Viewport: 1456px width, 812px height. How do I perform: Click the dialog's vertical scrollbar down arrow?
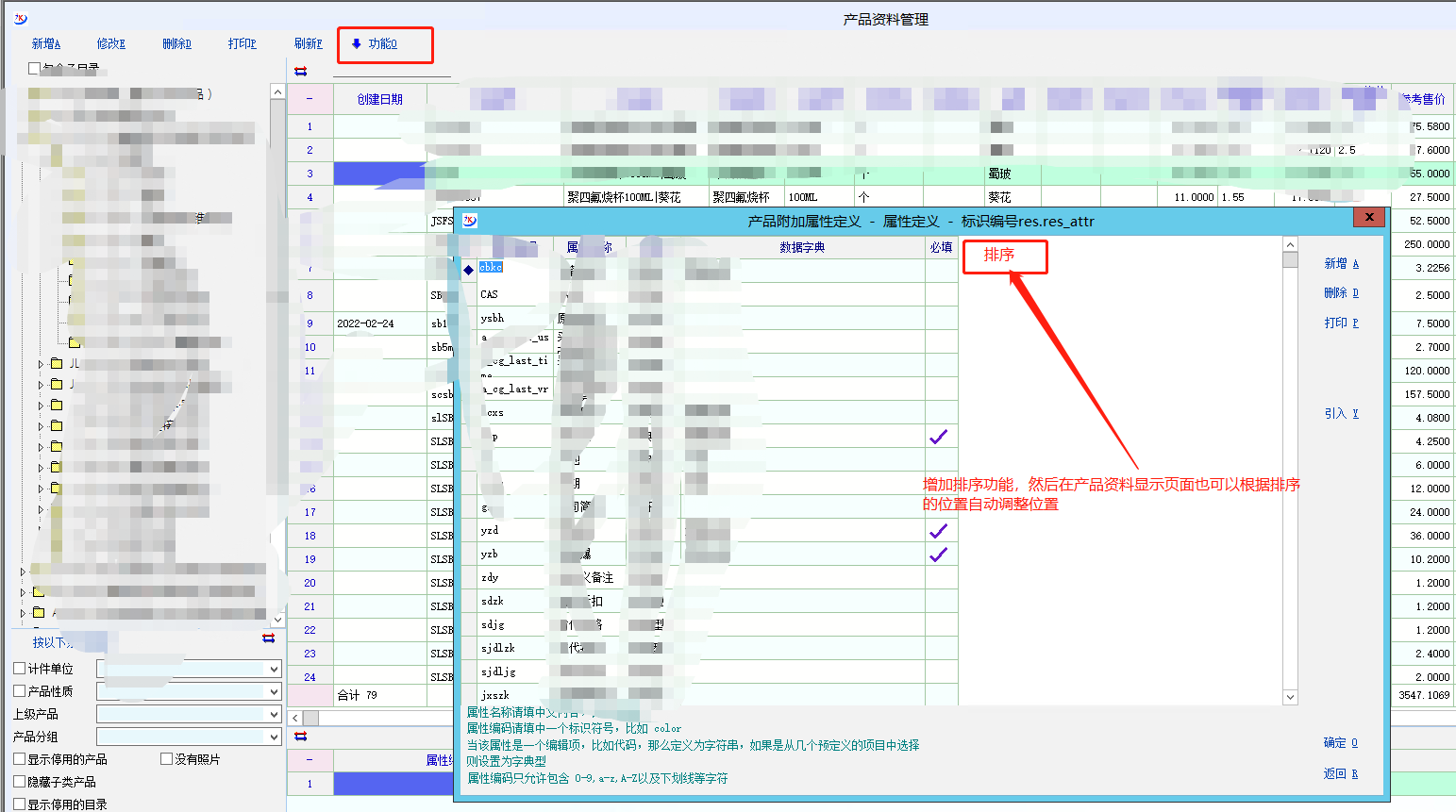pos(1290,697)
